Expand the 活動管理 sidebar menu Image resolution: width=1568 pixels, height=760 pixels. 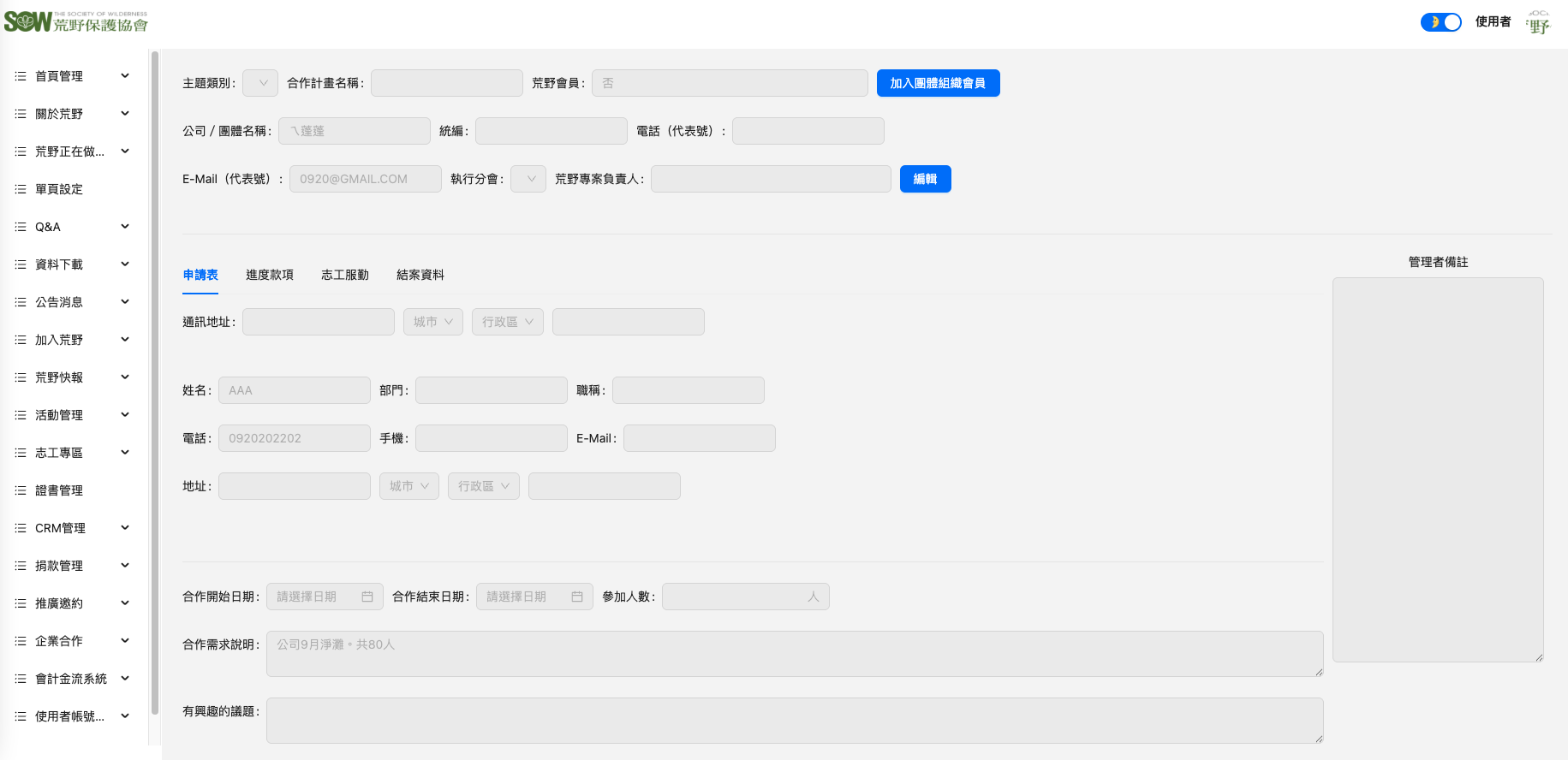click(x=125, y=415)
